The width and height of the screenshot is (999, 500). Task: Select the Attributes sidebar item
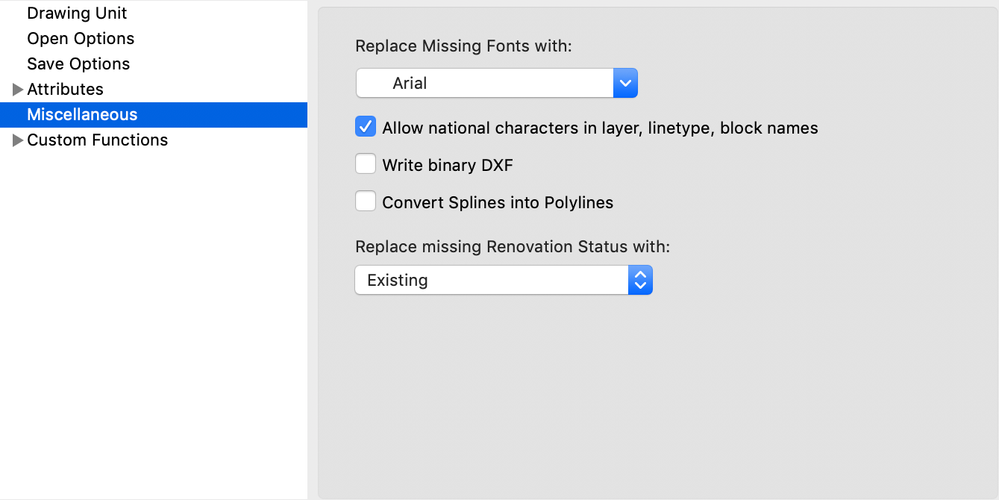pyautogui.click(x=65, y=90)
